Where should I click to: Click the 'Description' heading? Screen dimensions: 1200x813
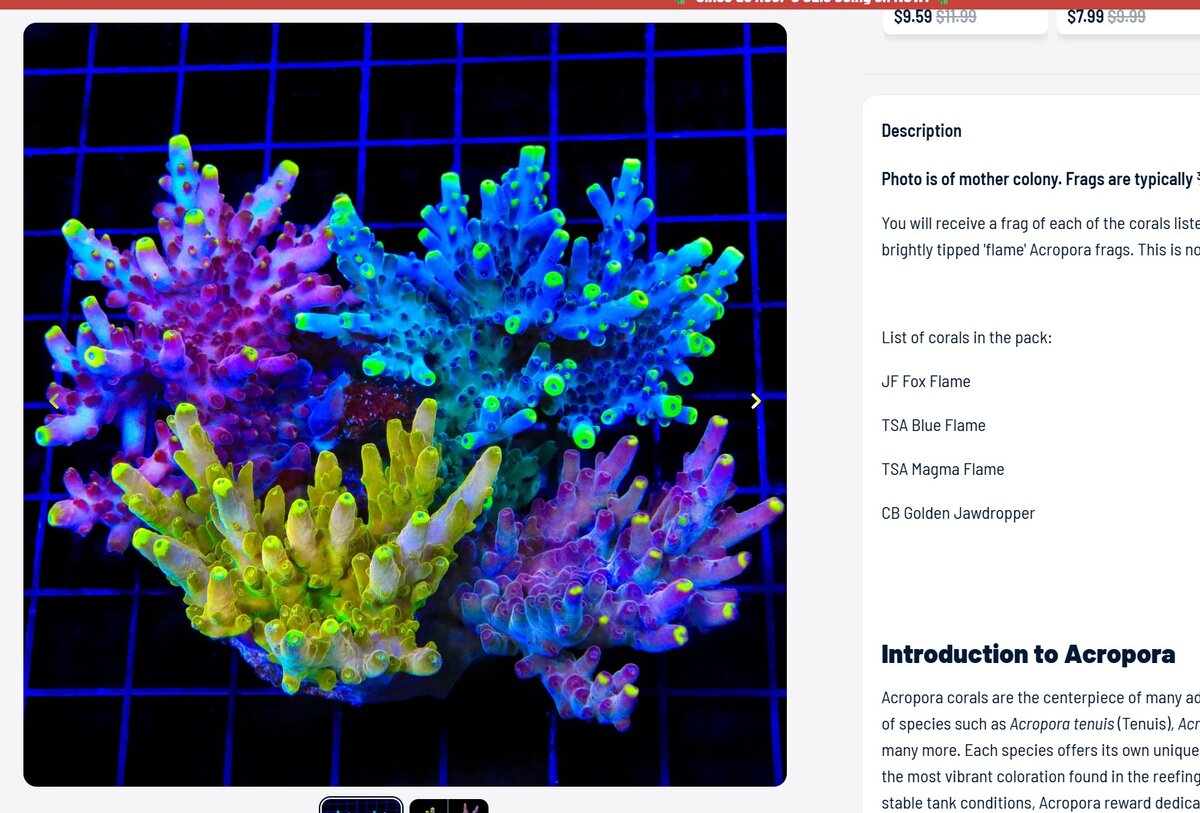tap(921, 131)
